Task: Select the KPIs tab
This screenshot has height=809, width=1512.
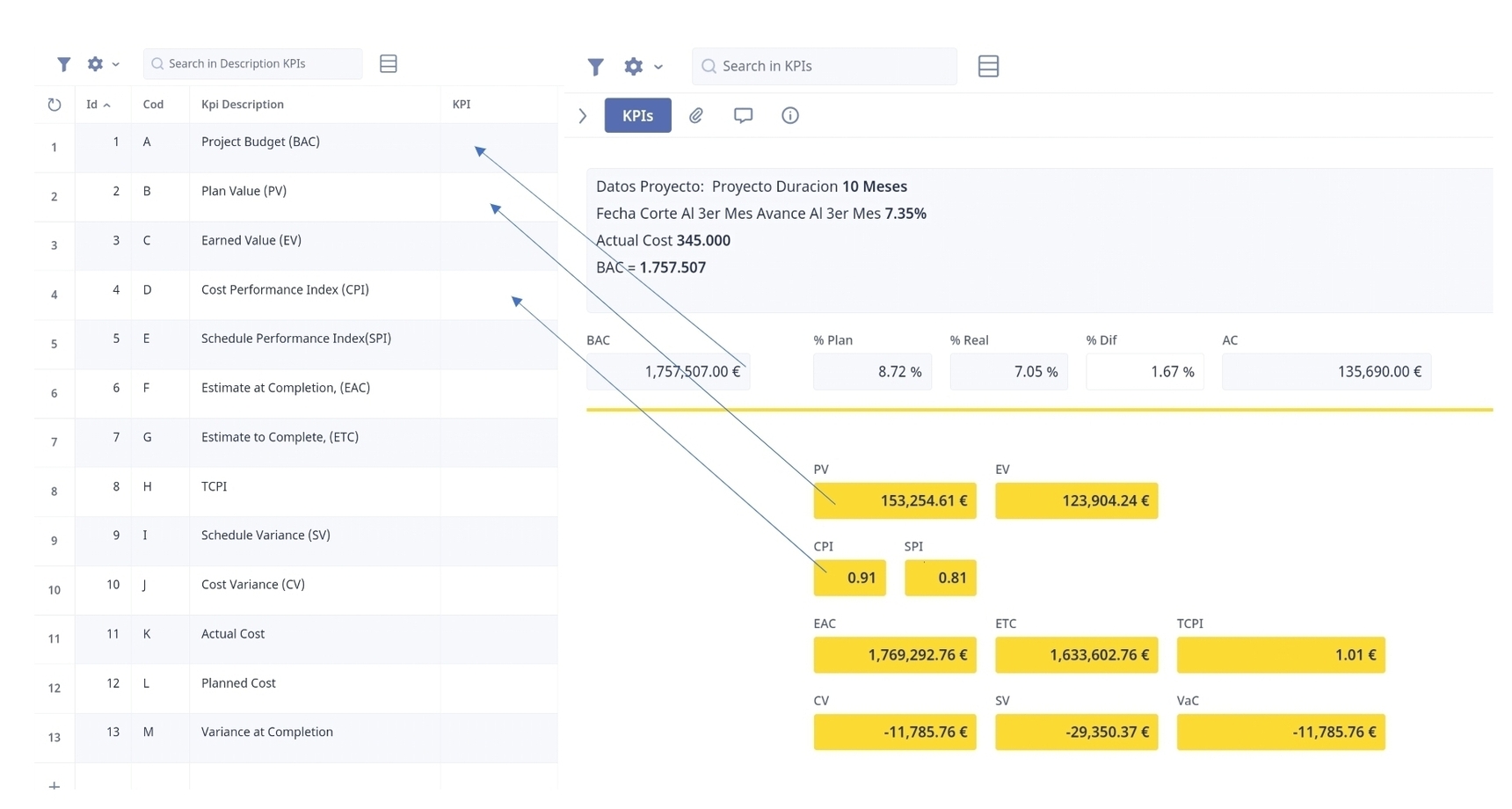Action: [x=637, y=116]
